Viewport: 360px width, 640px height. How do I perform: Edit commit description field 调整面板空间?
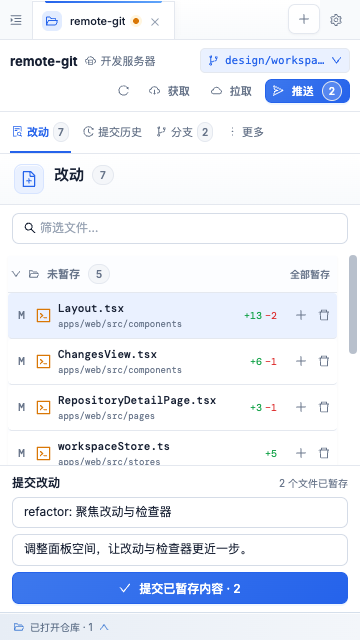pyautogui.click(x=180, y=550)
